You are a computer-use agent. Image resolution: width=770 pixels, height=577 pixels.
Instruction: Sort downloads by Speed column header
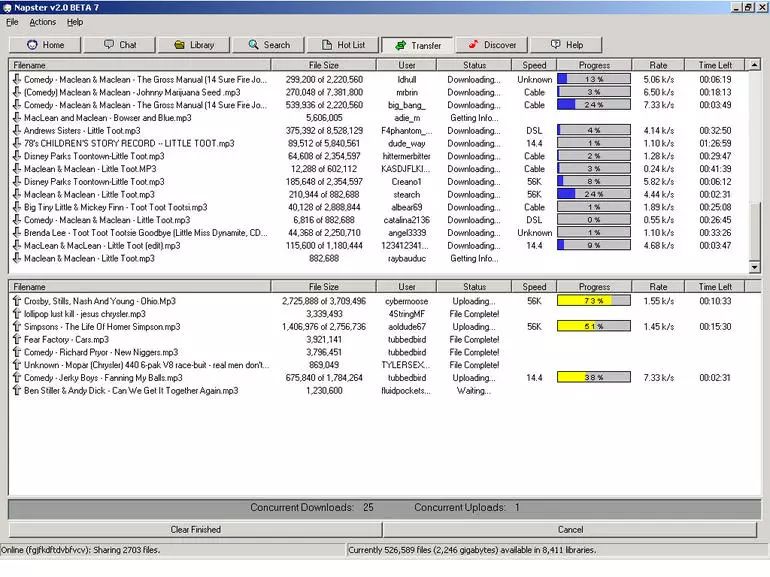(x=534, y=65)
